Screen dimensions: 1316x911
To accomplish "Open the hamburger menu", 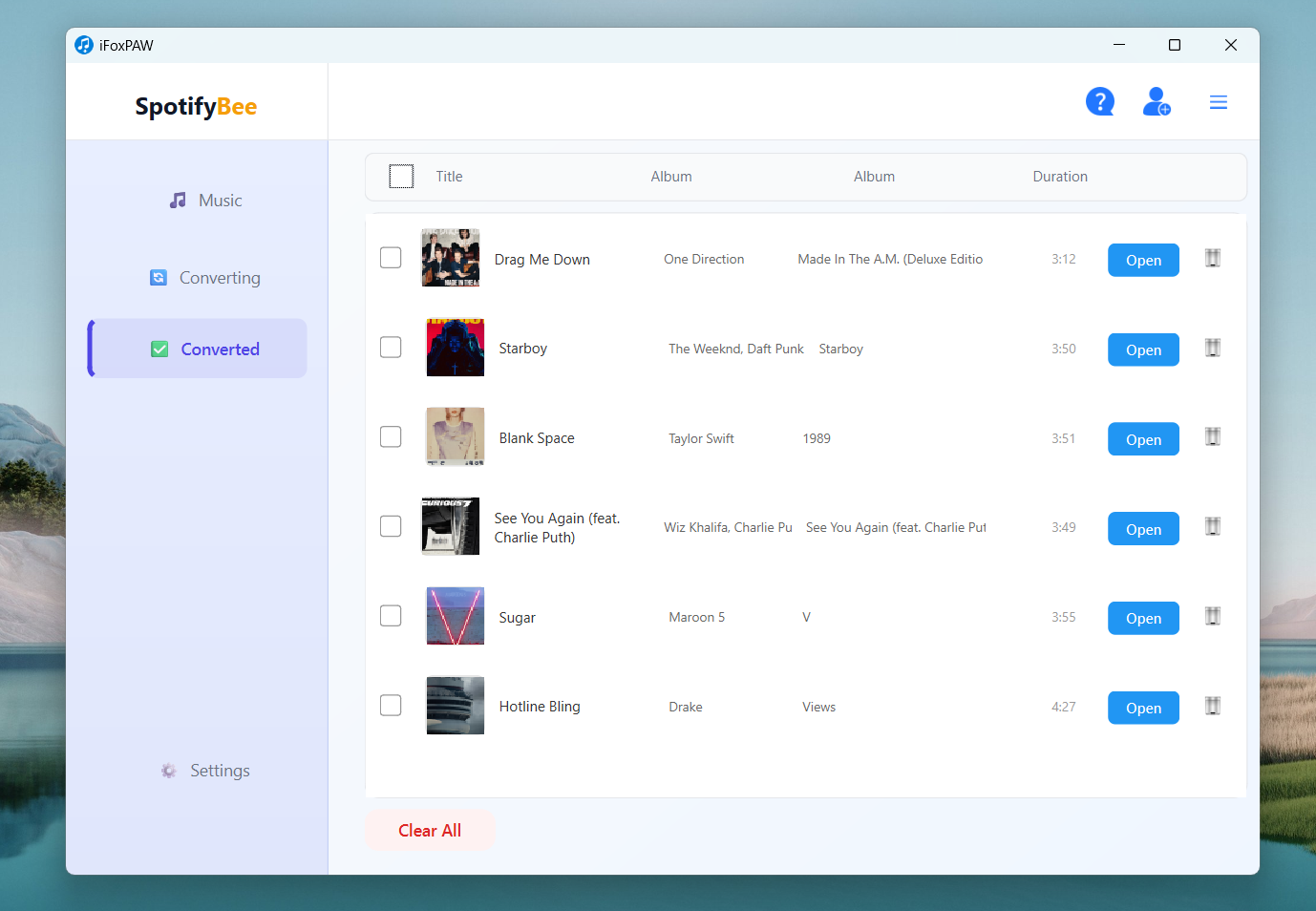I will click(1219, 101).
